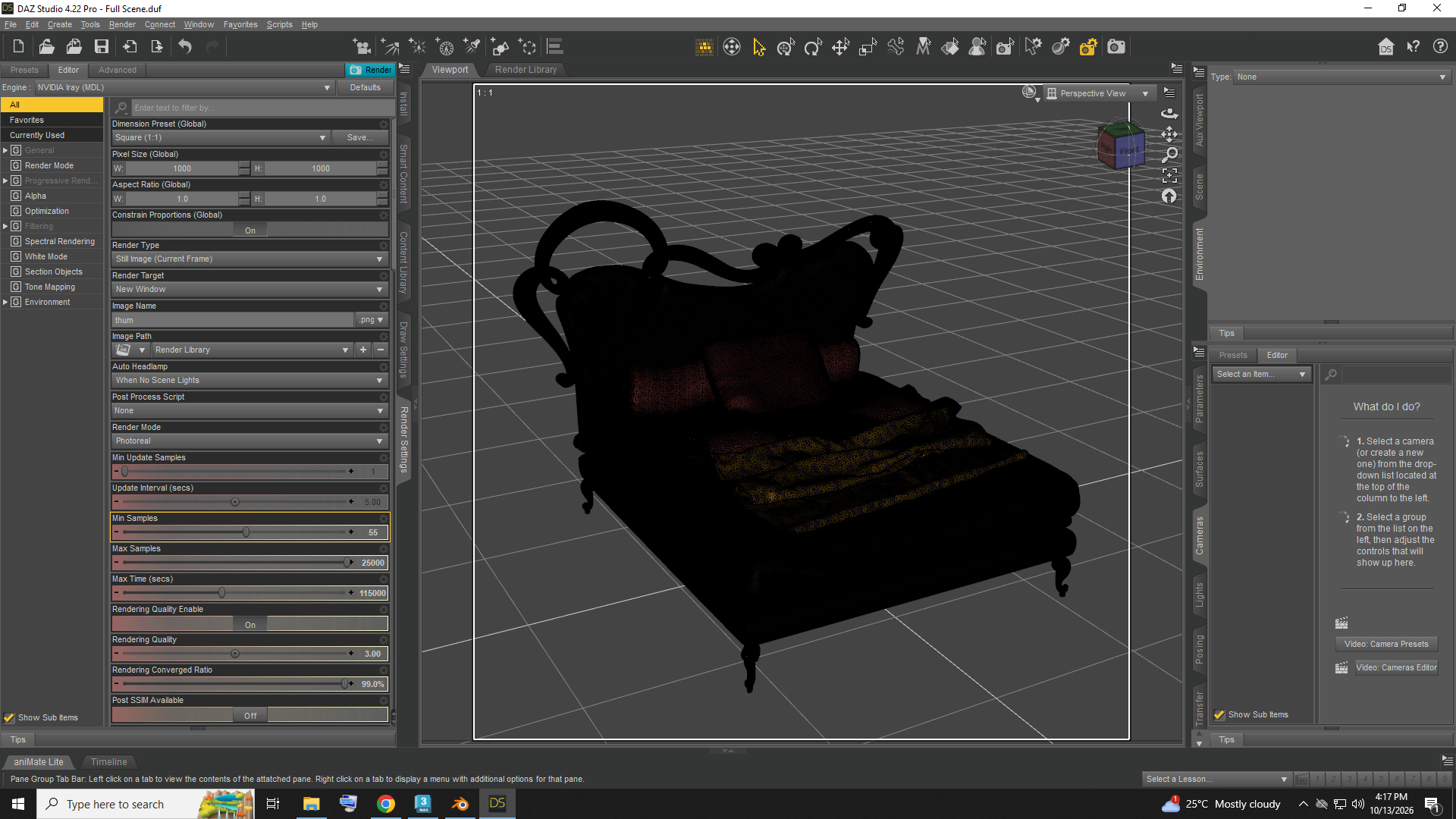Click the viewport zoom magnifier icon
Viewport: 1456px width, 819px height.
1169,155
